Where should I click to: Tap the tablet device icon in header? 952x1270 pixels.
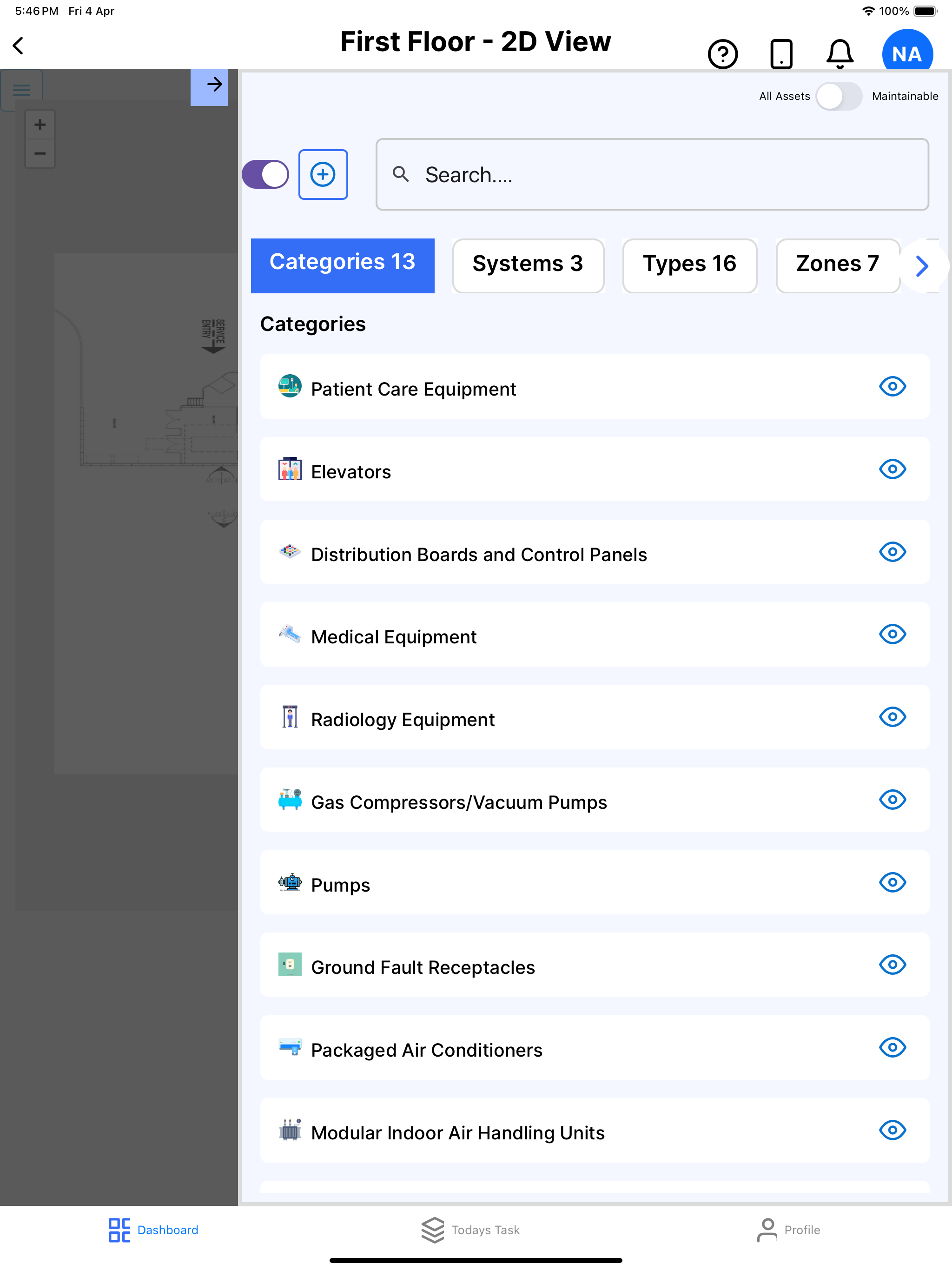coord(781,54)
